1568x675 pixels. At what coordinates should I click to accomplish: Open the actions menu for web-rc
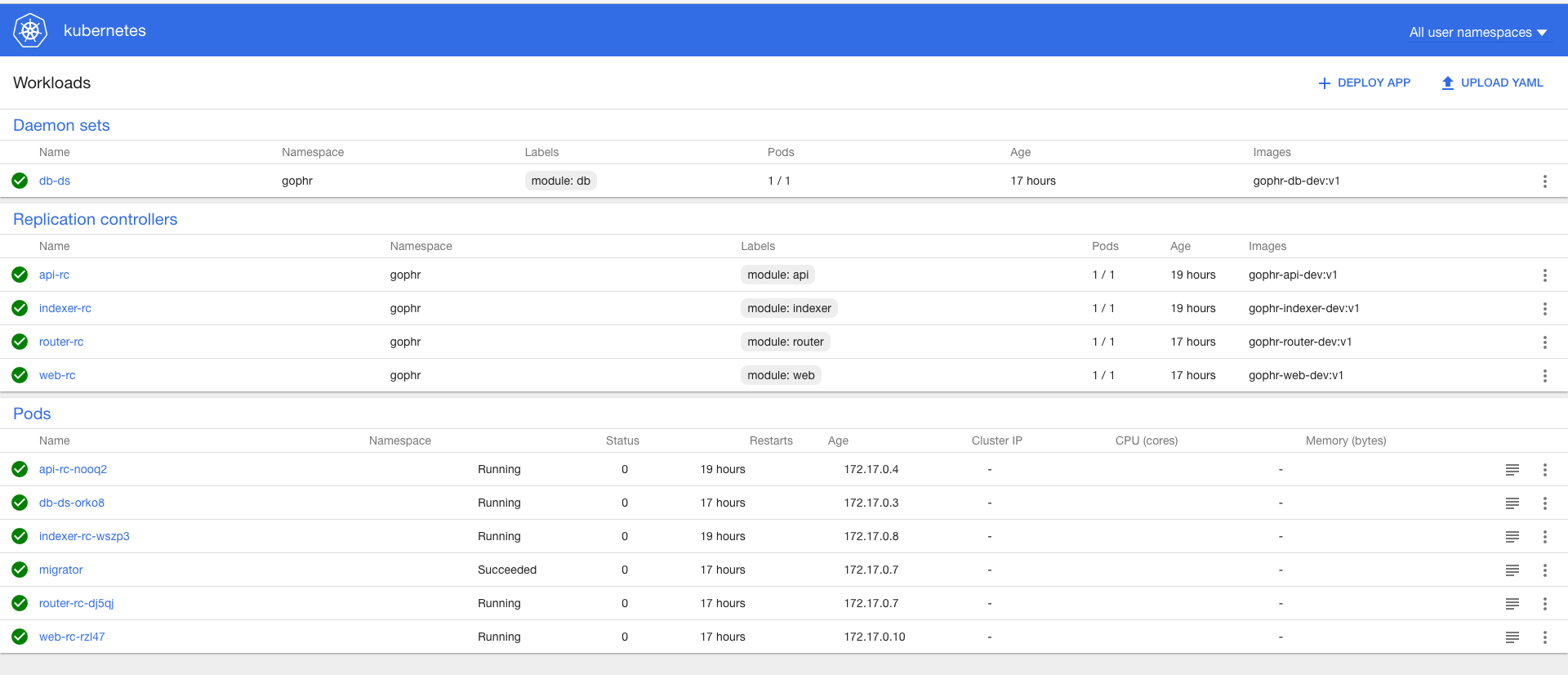pyautogui.click(x=1544, y=376)
